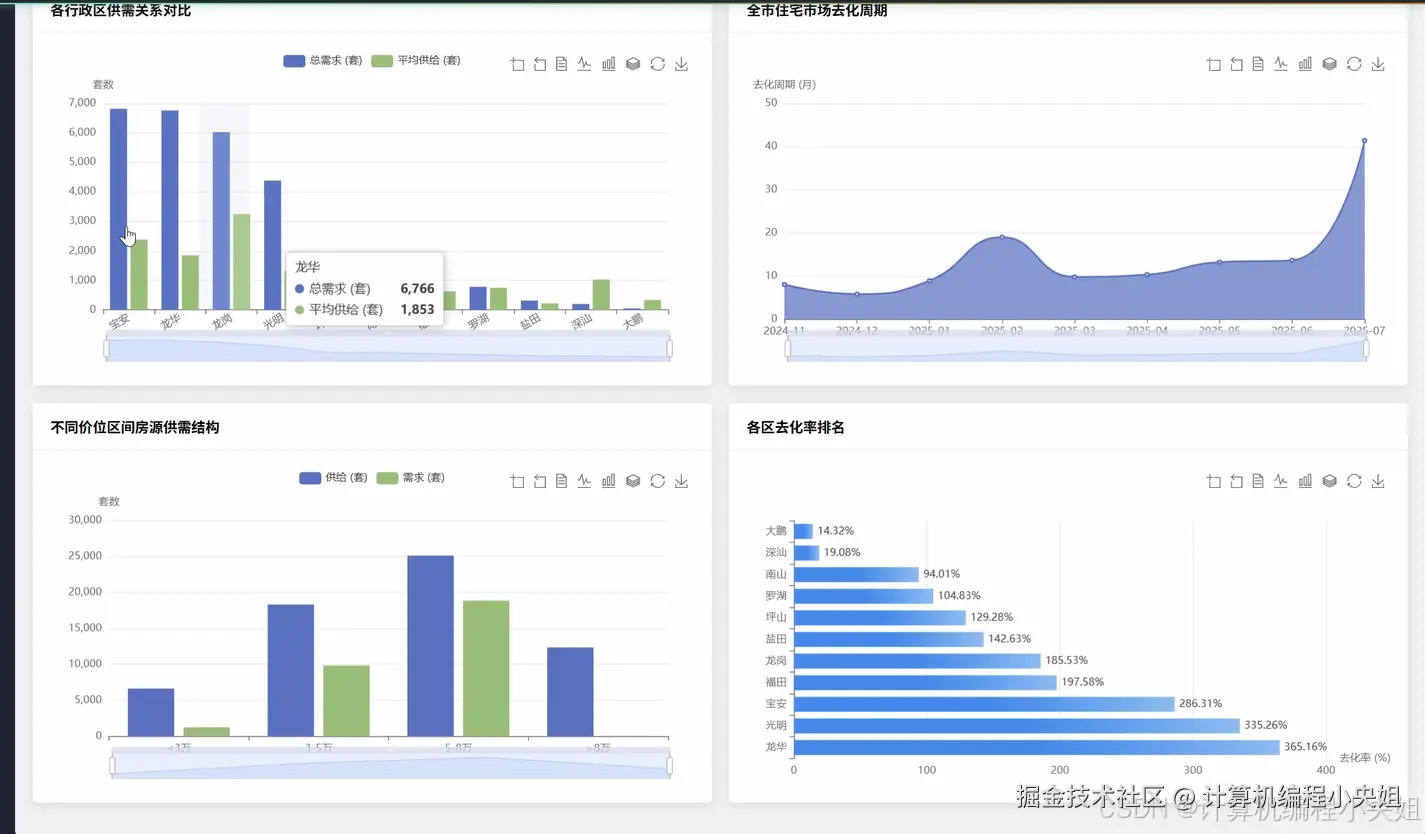Viewport: 1425px width, 834px height.
Task: Toggle the 供给 (套) legend series
Action: [x=334, y=478]
